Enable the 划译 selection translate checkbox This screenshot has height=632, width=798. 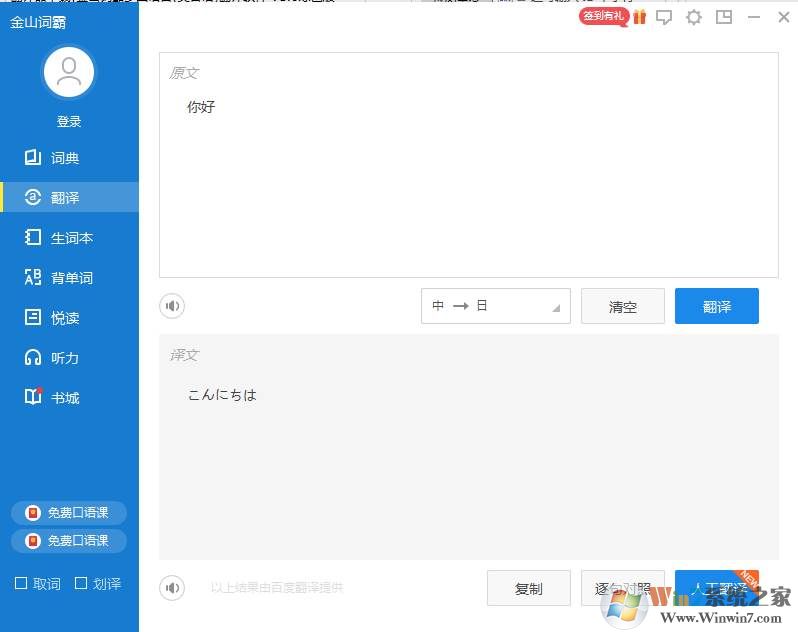81,583
